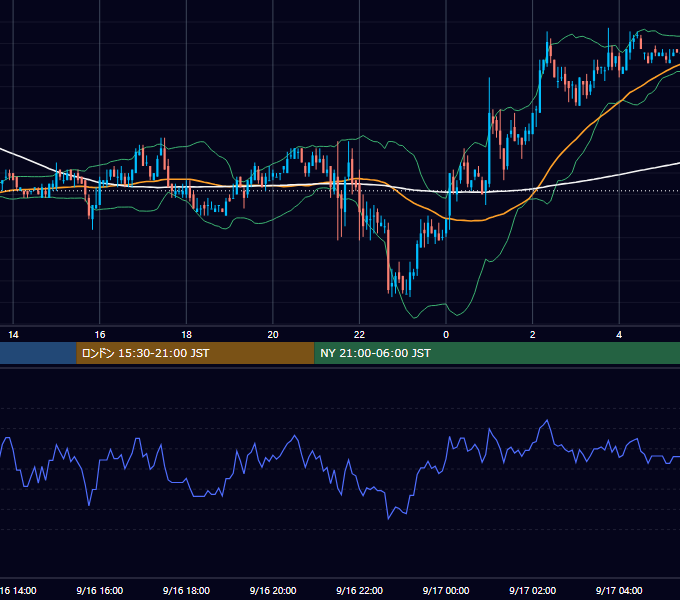This screenshot has height=600, width=680.
Task: Click hour label 4 on the price chart axis
Action: pos(619,335)
